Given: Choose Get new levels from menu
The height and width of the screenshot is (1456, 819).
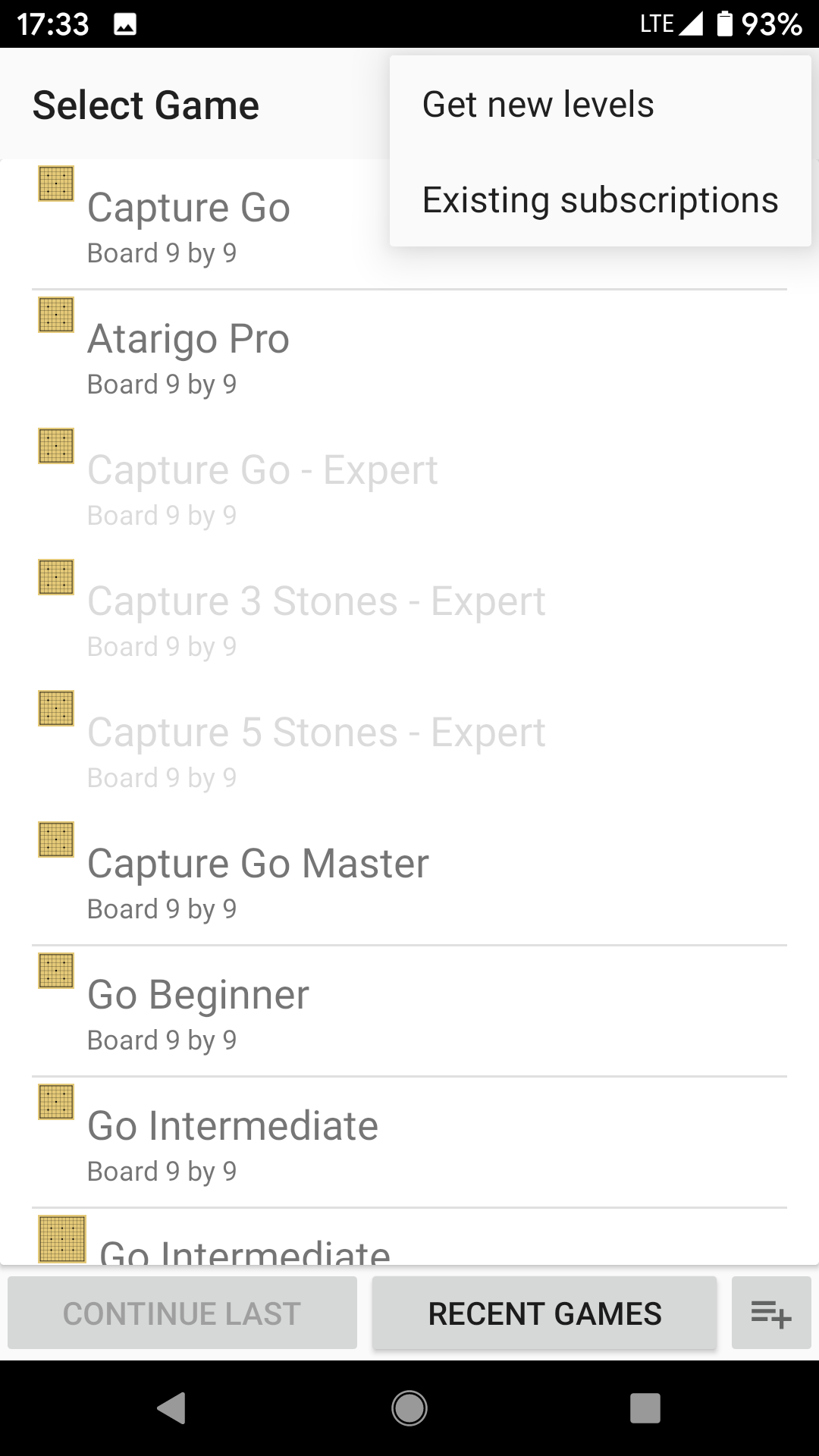Looking at the screenshot, I should pos(538,105).
